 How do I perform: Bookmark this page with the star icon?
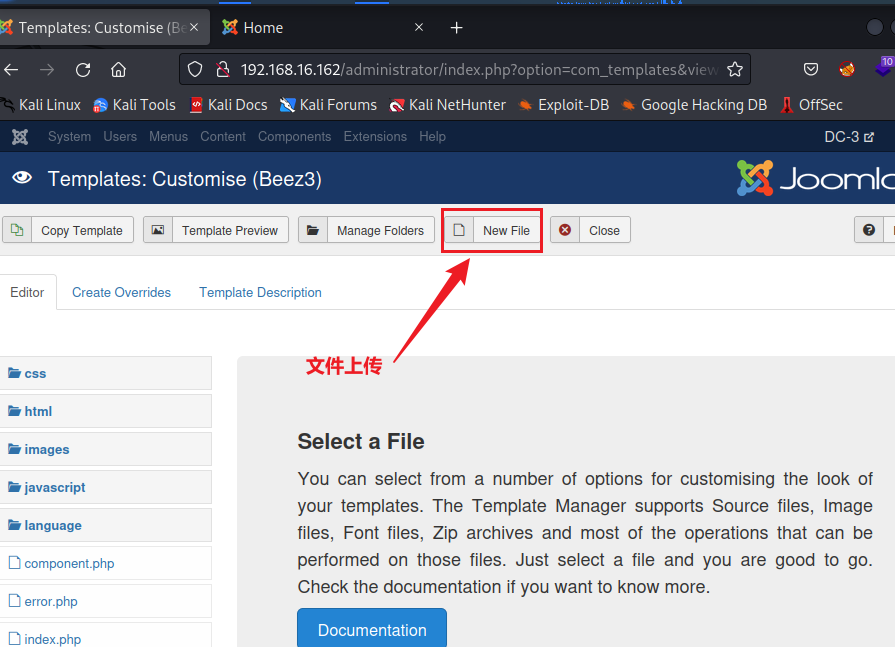(735, 70)
